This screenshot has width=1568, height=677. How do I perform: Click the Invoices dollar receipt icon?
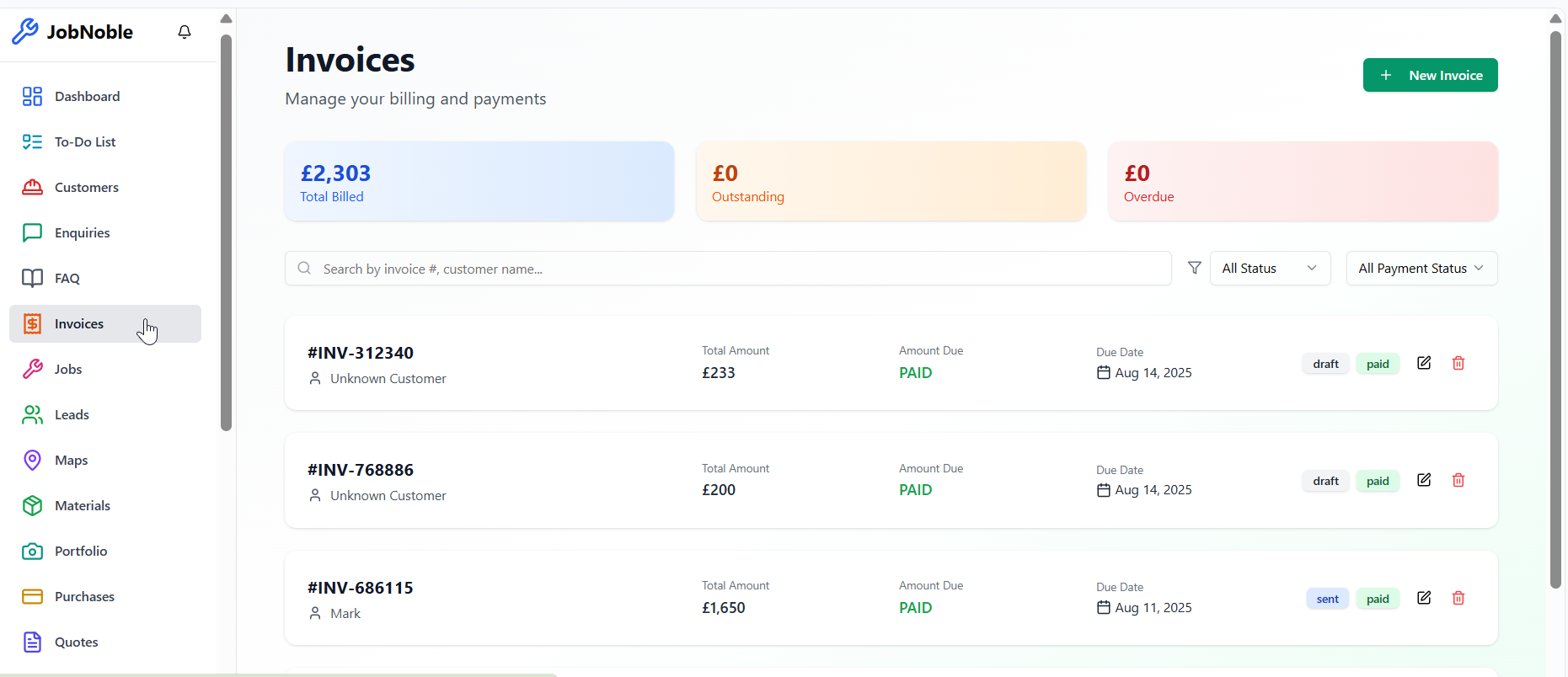tap(32, 323)
